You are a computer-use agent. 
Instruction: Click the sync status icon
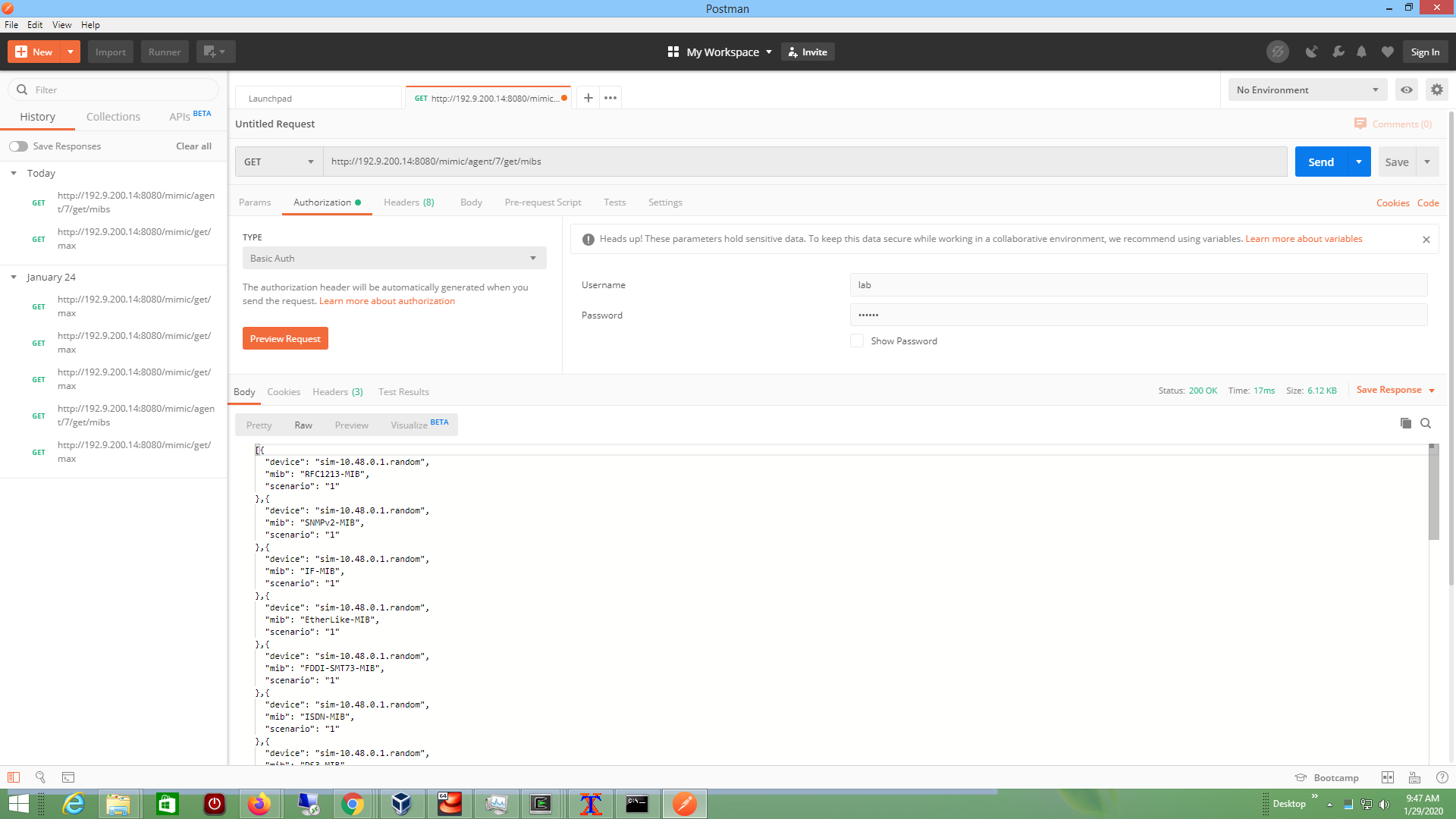1278,52
